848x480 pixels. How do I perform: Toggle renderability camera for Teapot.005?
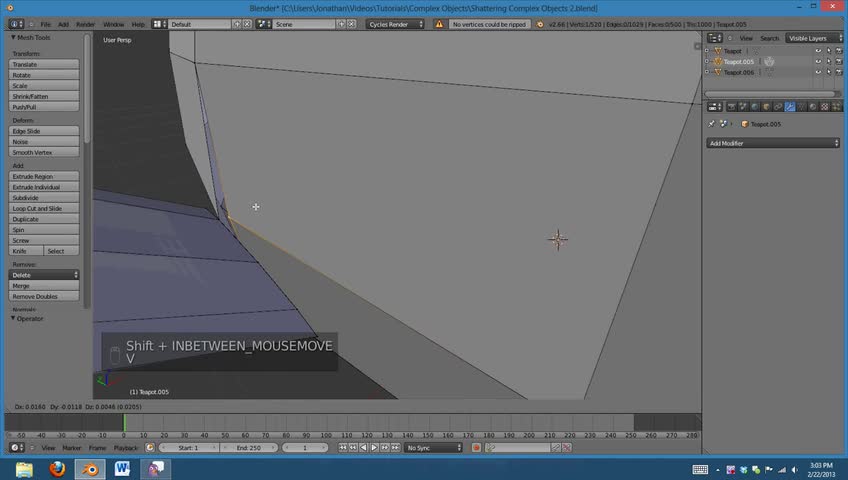pyautogui.click(x=839, y=62)
